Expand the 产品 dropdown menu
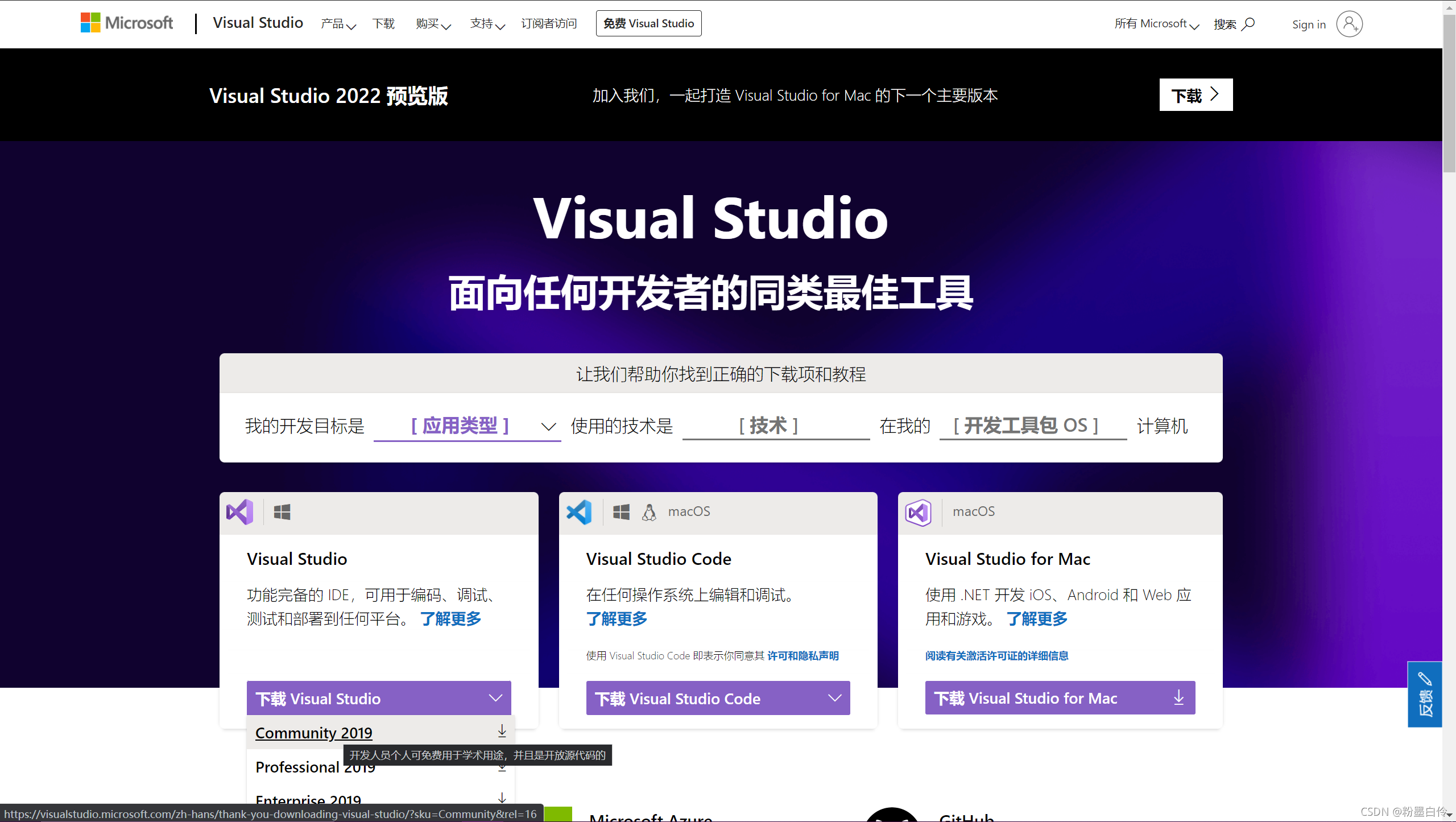 point(338,23)
